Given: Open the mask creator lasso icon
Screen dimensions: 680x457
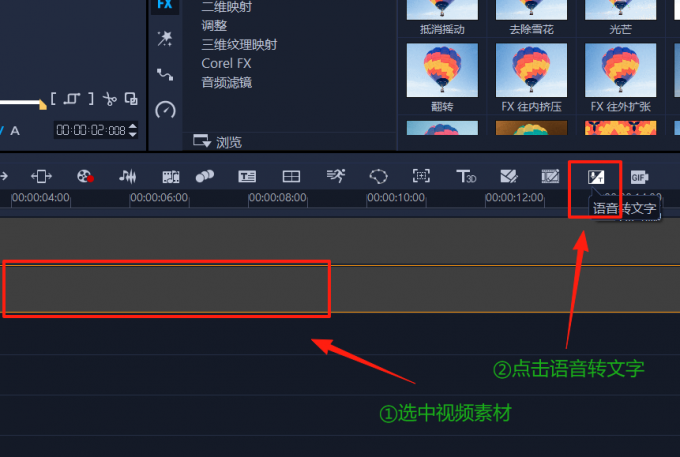Looking at the screenshot, I should pyautogui.click(x=378, y=176).
